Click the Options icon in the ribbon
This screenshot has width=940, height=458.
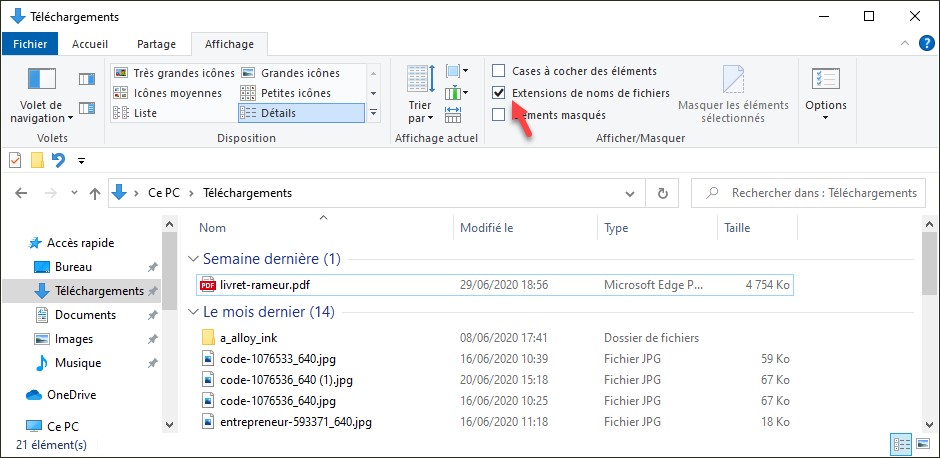pos(825,82)
